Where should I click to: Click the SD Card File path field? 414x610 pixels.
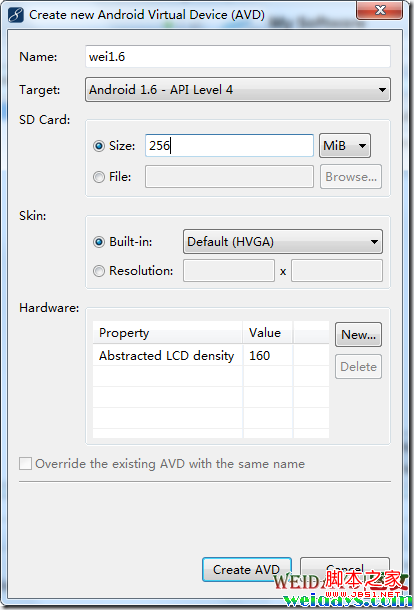point(230,177)
